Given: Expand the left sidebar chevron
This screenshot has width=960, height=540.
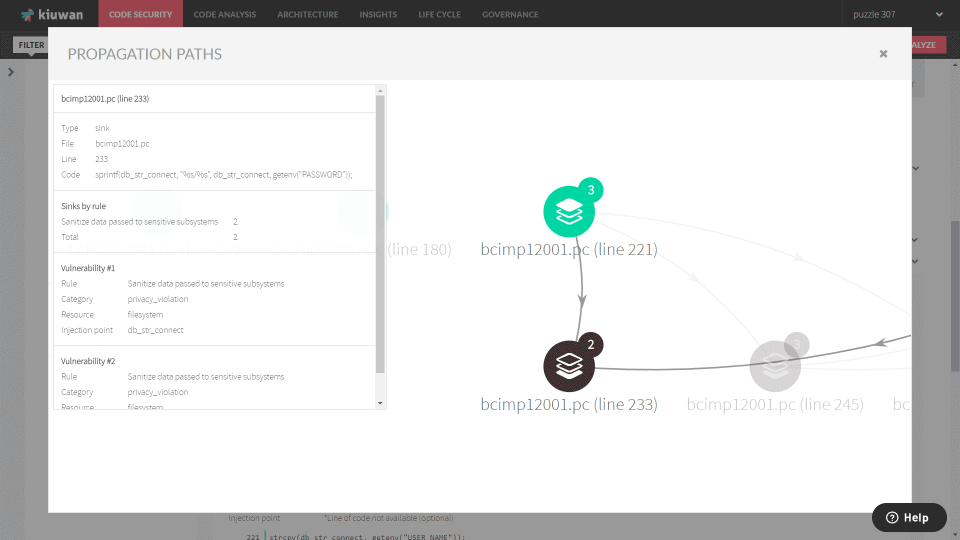Looking at the screenshot, I should (x=10, y=72).
